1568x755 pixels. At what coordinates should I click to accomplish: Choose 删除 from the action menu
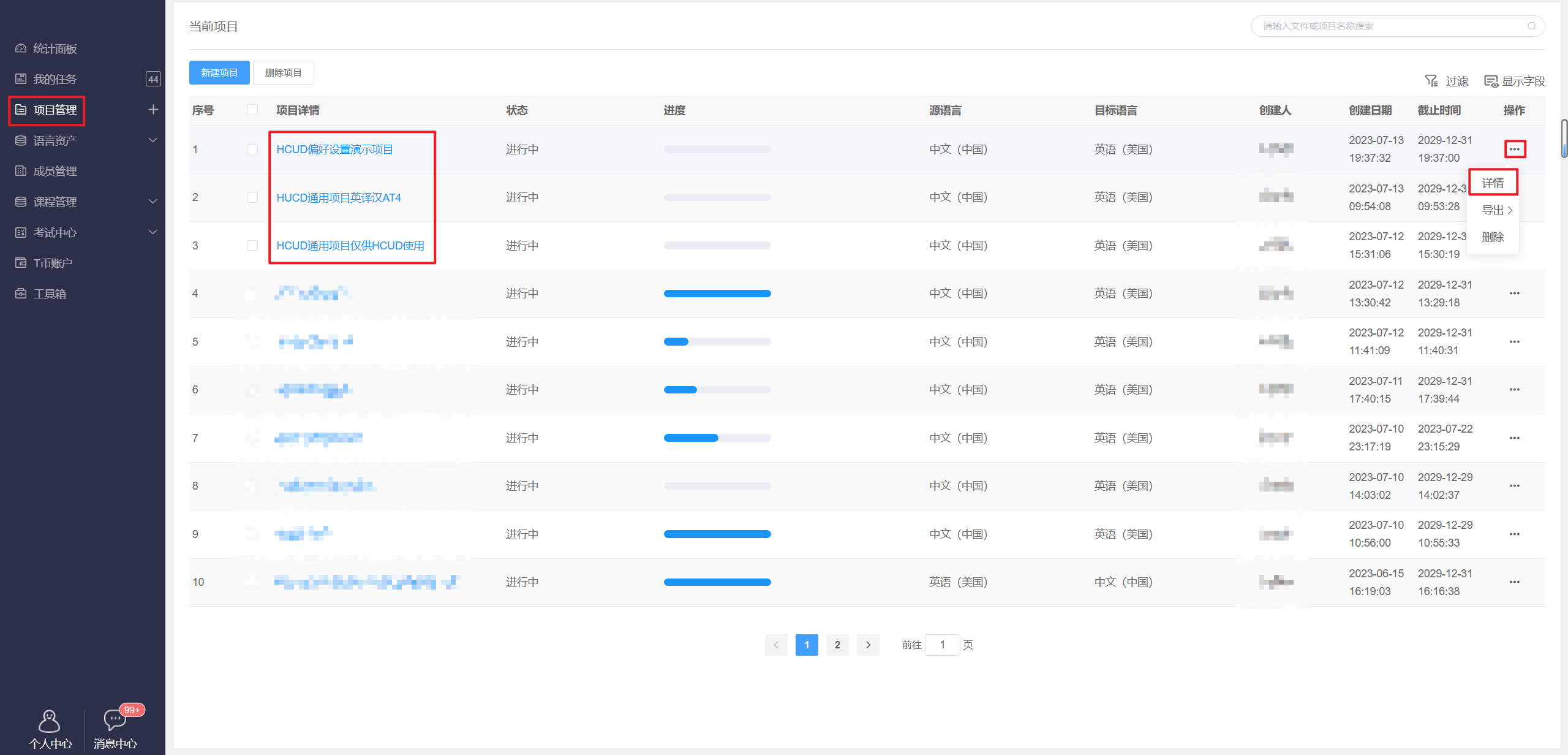[x=1493, y=237]
